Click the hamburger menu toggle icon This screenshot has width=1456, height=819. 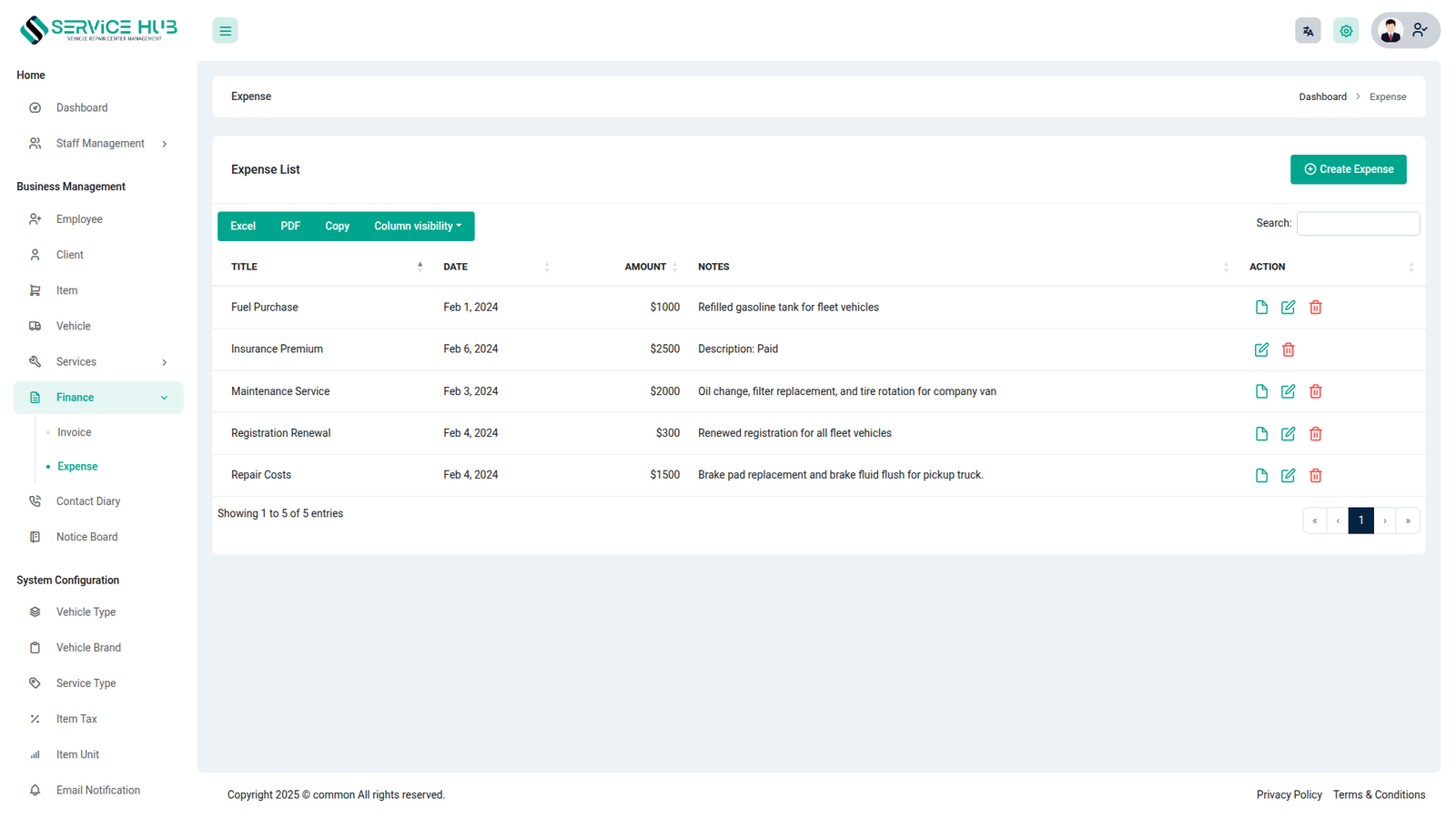(x=225, y=31)
